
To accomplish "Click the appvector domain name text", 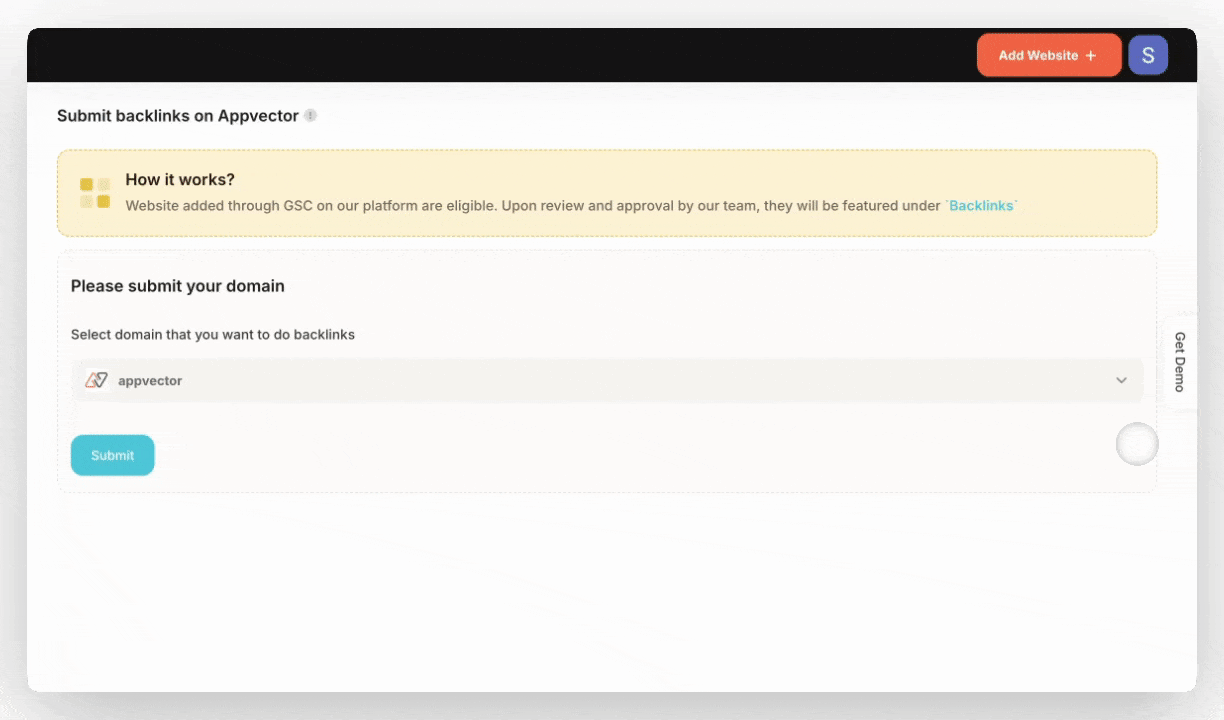I will 150,380.
